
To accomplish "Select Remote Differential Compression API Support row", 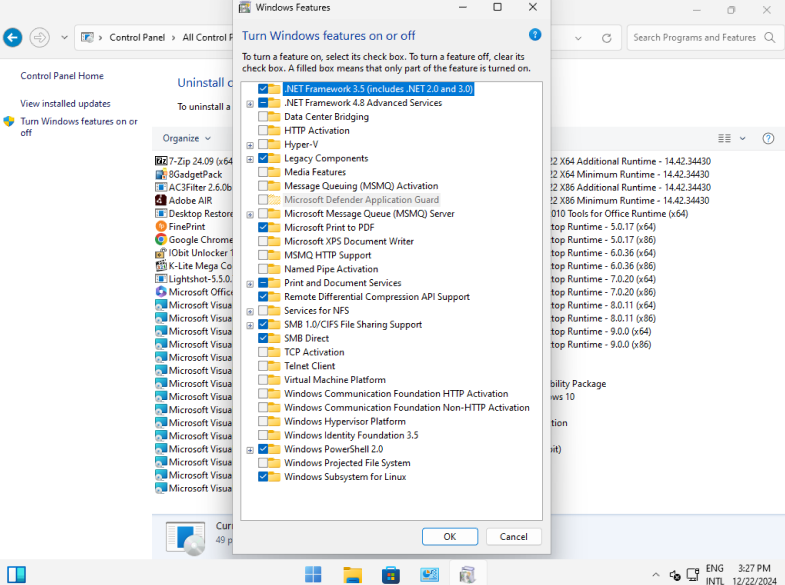I will (377, 297).
